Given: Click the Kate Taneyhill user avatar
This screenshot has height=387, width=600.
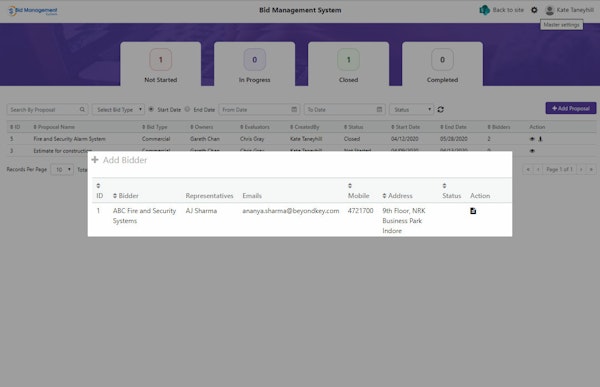Looking at the screenshot, I should (x=549, y=10).
